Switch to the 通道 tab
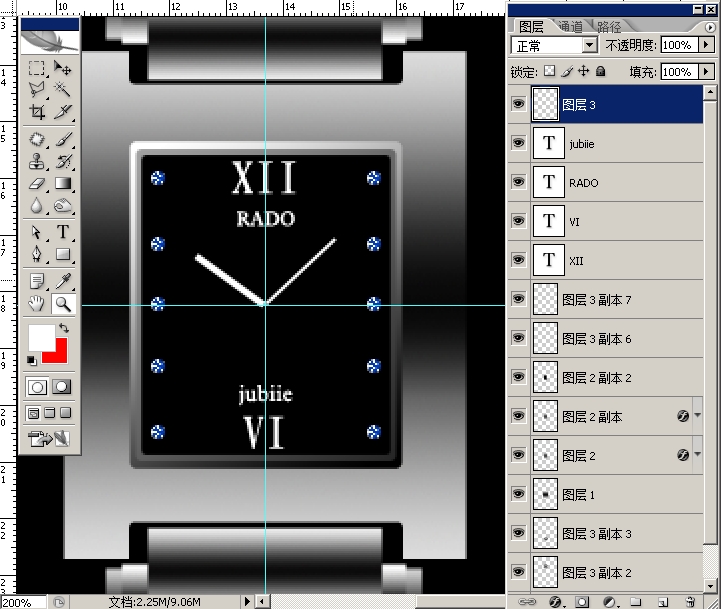Viewport: 721px width, 609px height. click(571, 27)
